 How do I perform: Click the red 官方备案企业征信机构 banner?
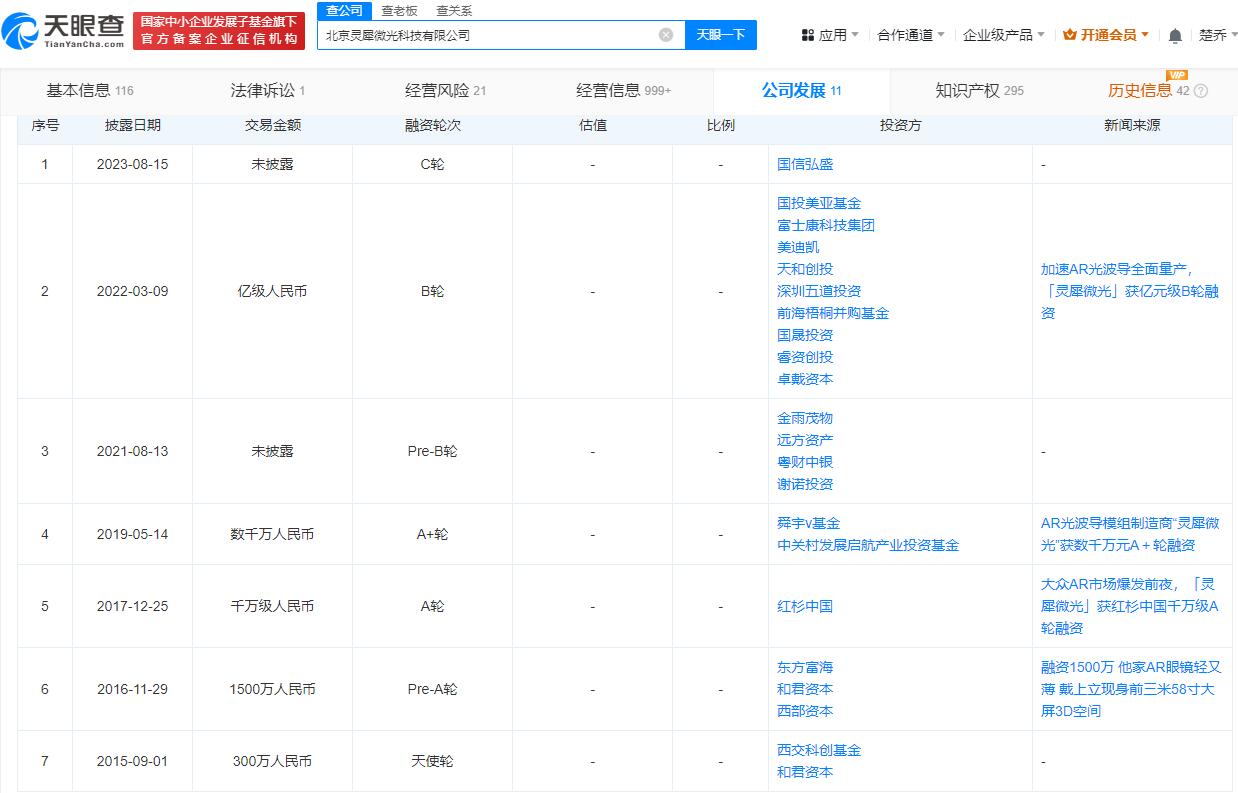(x=219, y=31)
